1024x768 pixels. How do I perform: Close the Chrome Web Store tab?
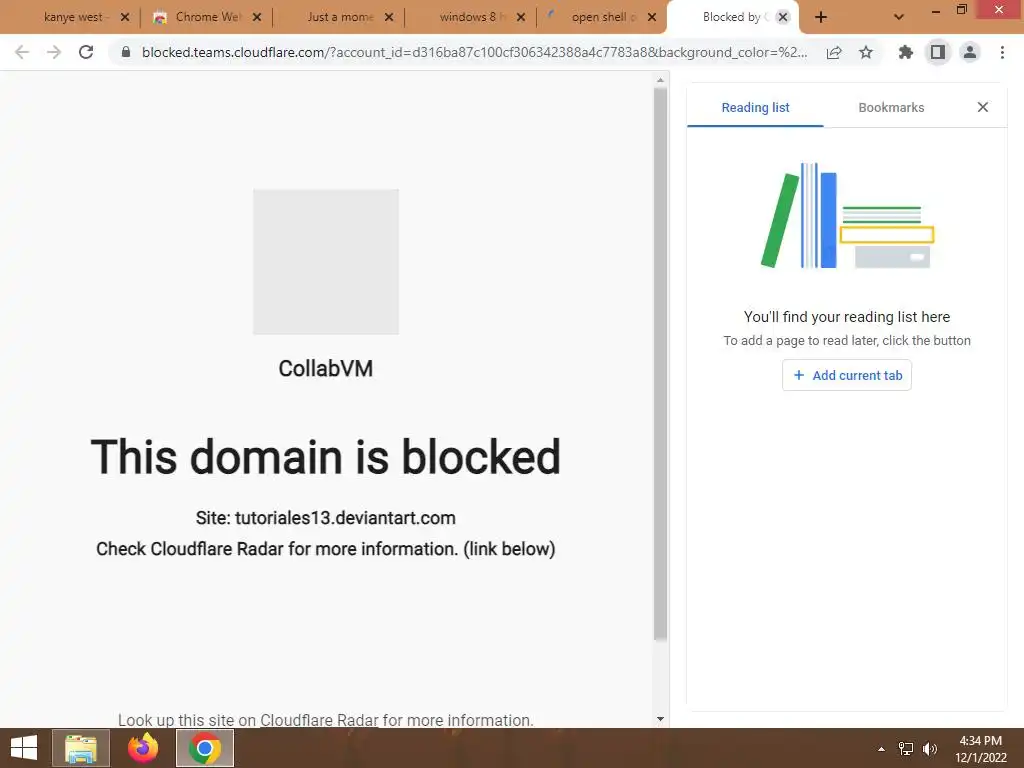pyautogui.click(x=257, y=17)
